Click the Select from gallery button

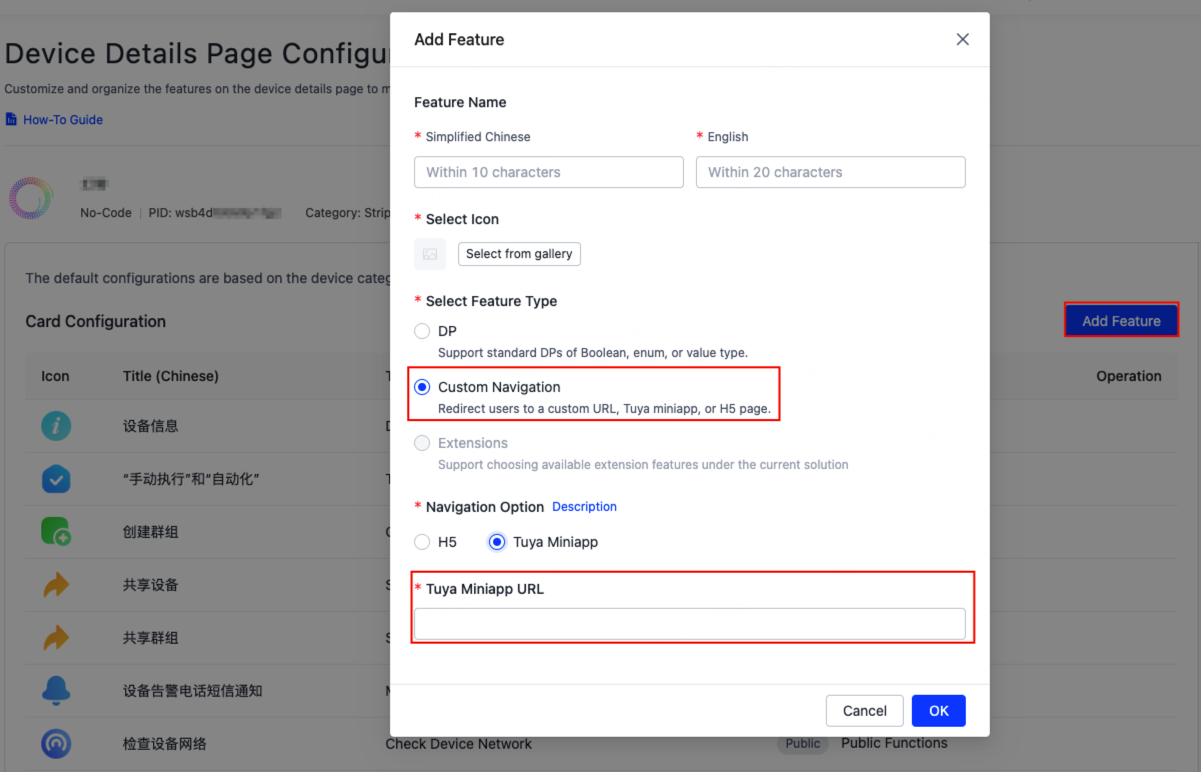(519, 254)
